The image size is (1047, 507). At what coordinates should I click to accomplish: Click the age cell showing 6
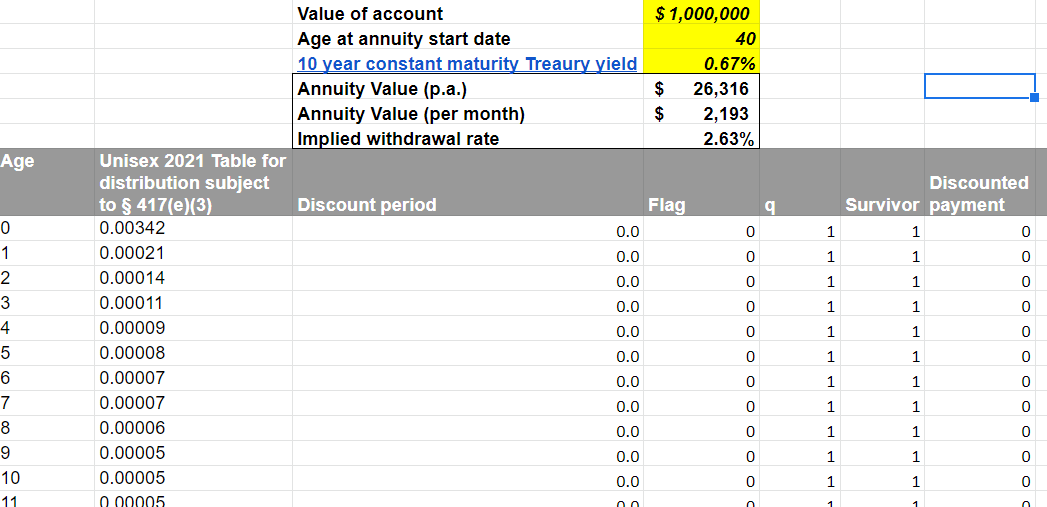tap(47, 378)
